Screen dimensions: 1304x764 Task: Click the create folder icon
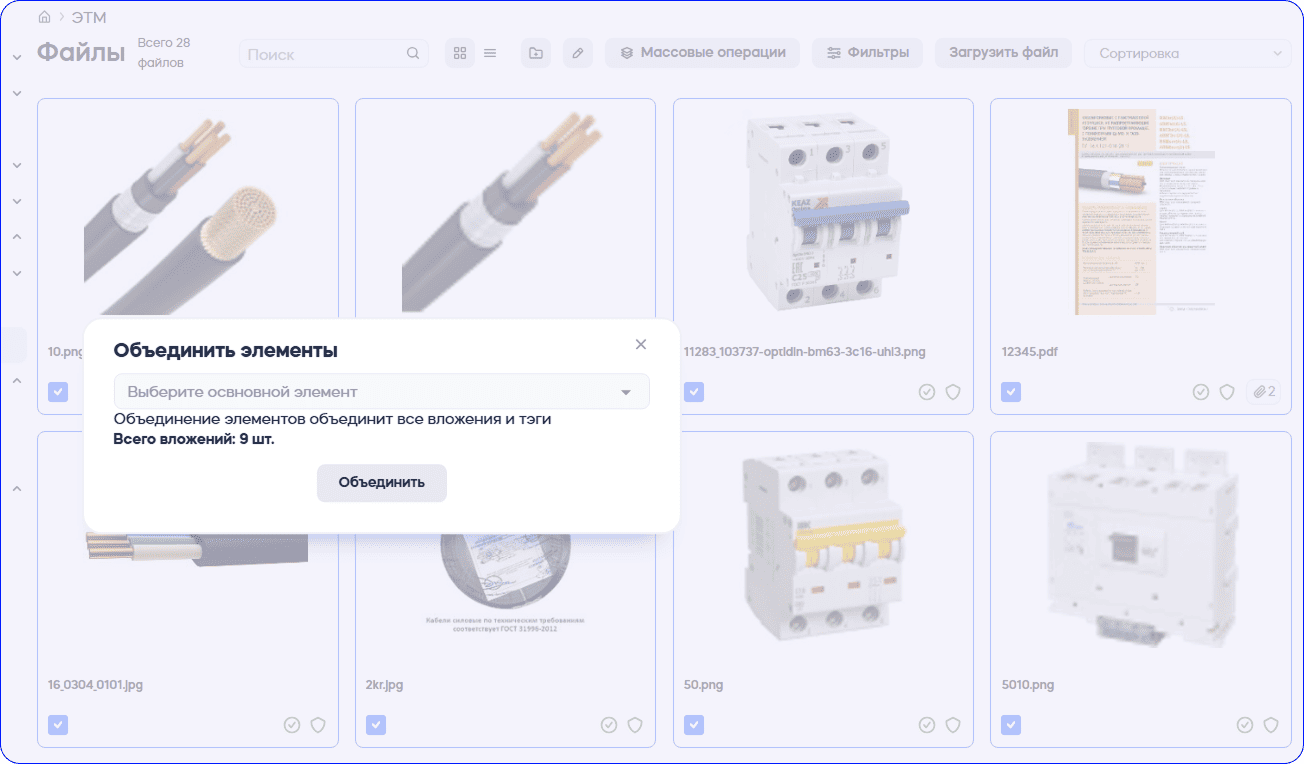tap(536, 53)
